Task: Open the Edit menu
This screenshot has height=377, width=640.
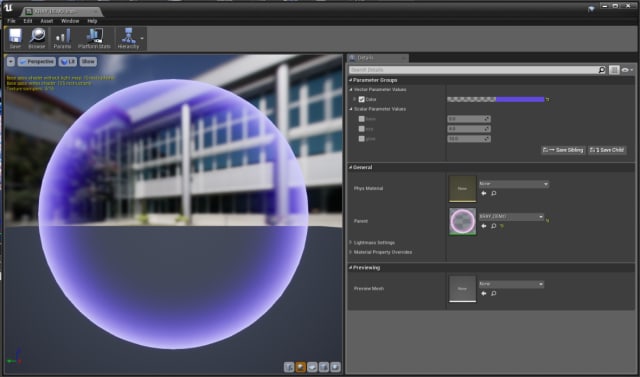Action: point(27,21)
